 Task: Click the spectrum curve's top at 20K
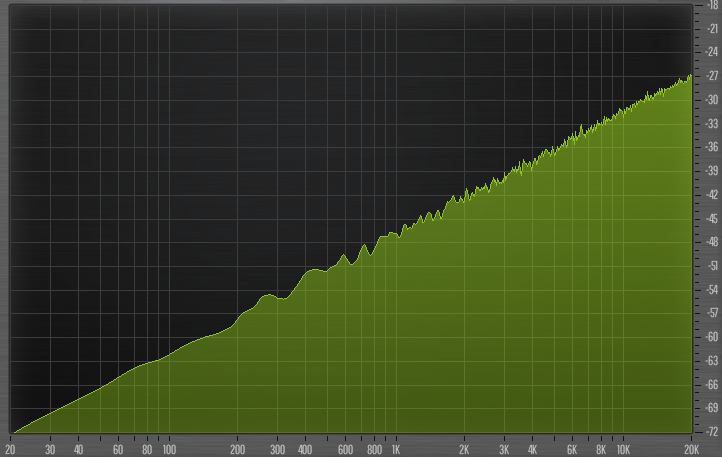pyautogui.click(x=689, y=76)
